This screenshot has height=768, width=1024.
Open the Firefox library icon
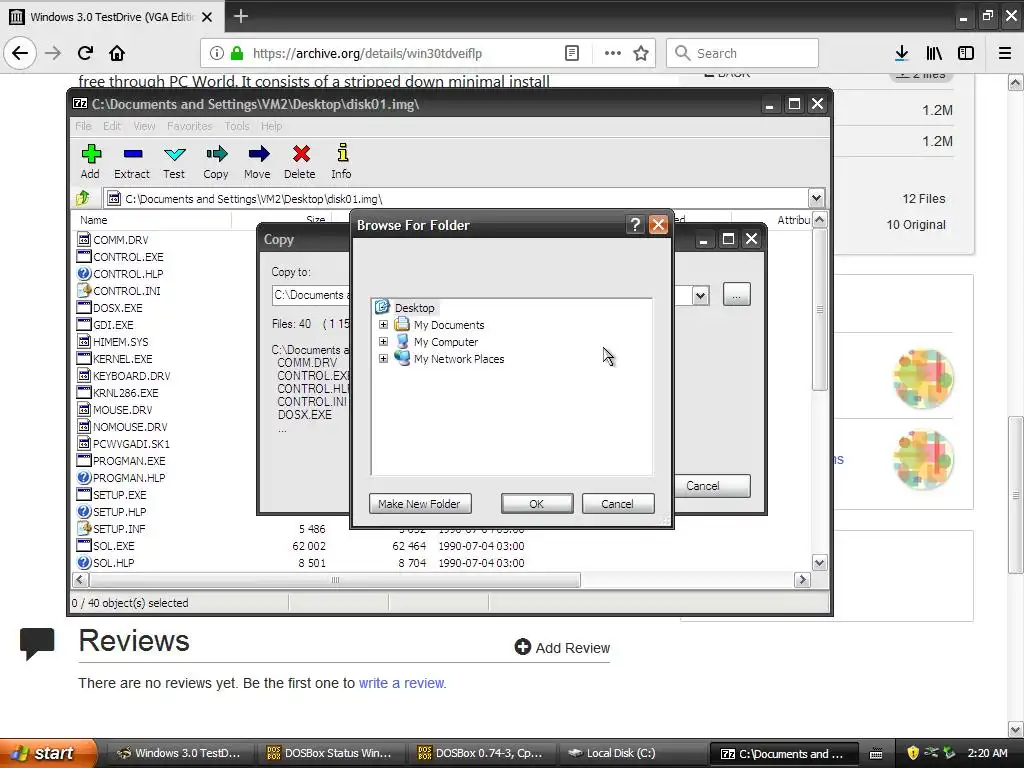[x=935, y=53]
